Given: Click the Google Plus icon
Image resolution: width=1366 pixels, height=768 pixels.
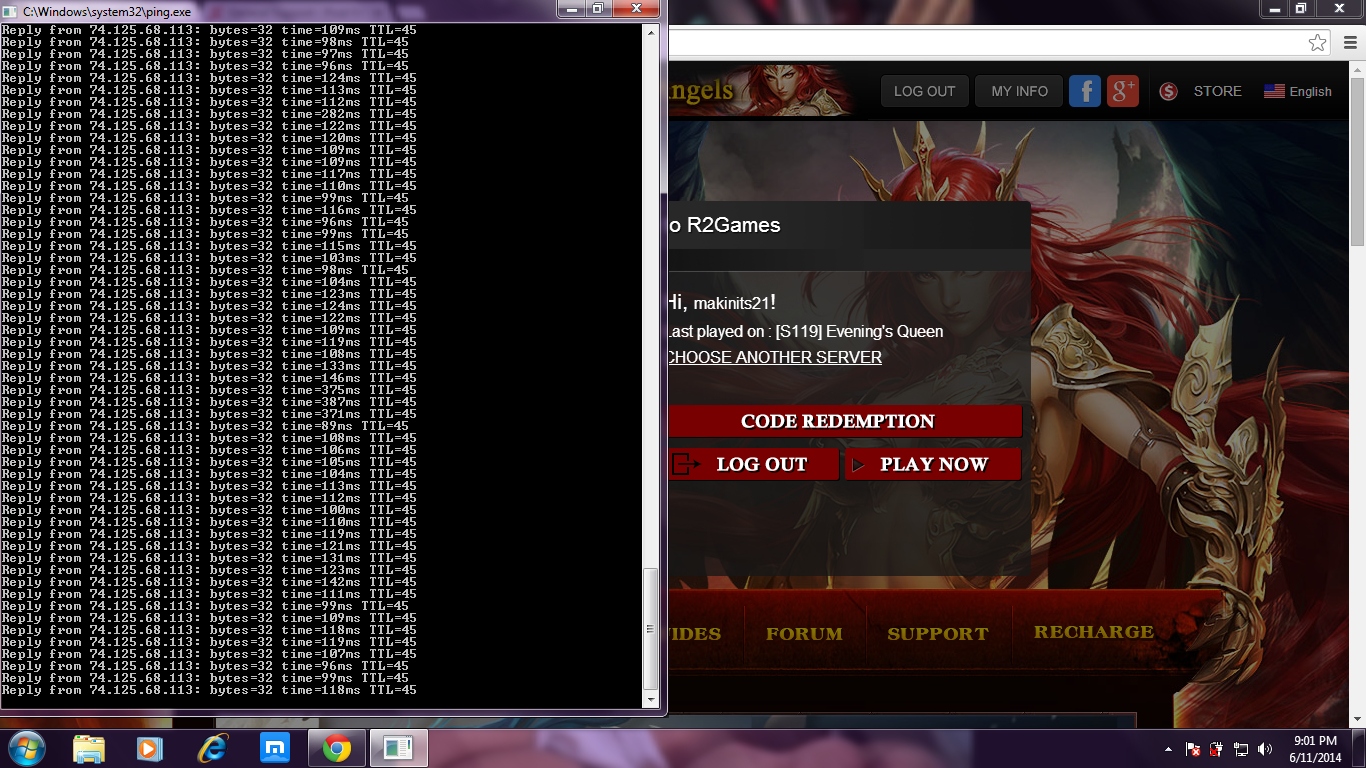Looking at the screenshot, I should coord(1123,91).
